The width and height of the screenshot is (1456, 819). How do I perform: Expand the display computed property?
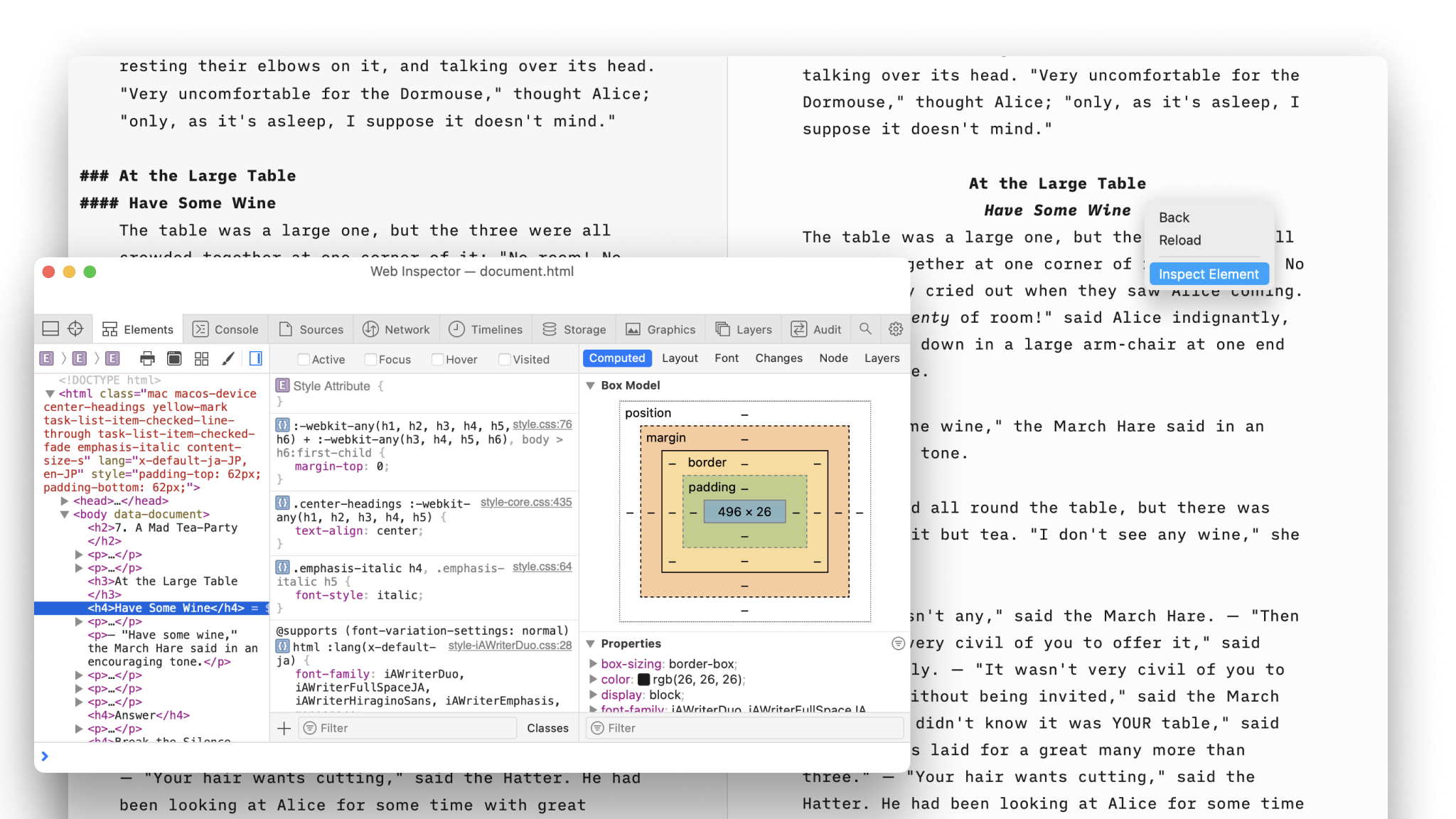[x=593, y=695]
